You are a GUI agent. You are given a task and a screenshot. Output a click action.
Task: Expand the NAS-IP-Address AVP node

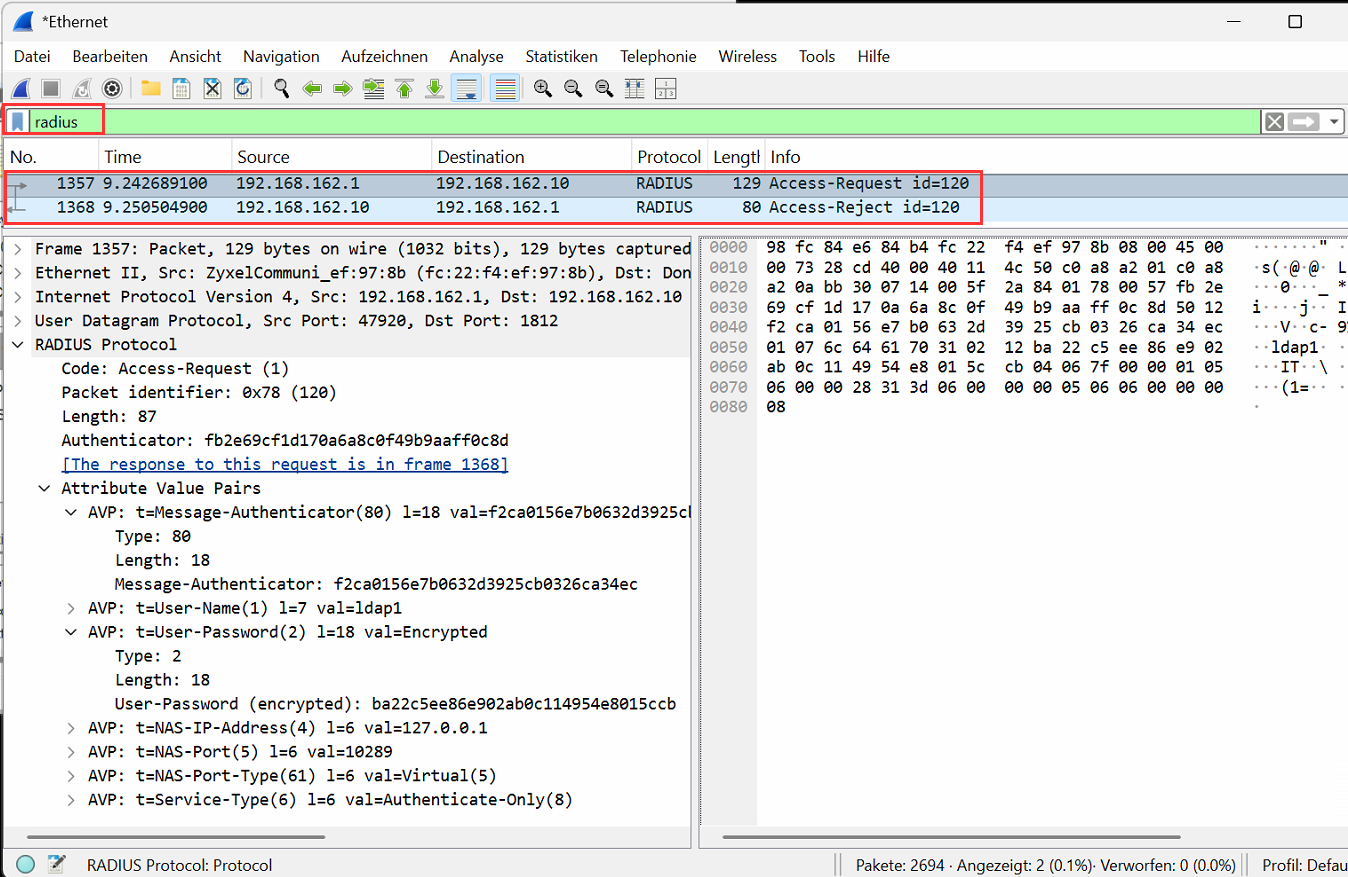71,728
